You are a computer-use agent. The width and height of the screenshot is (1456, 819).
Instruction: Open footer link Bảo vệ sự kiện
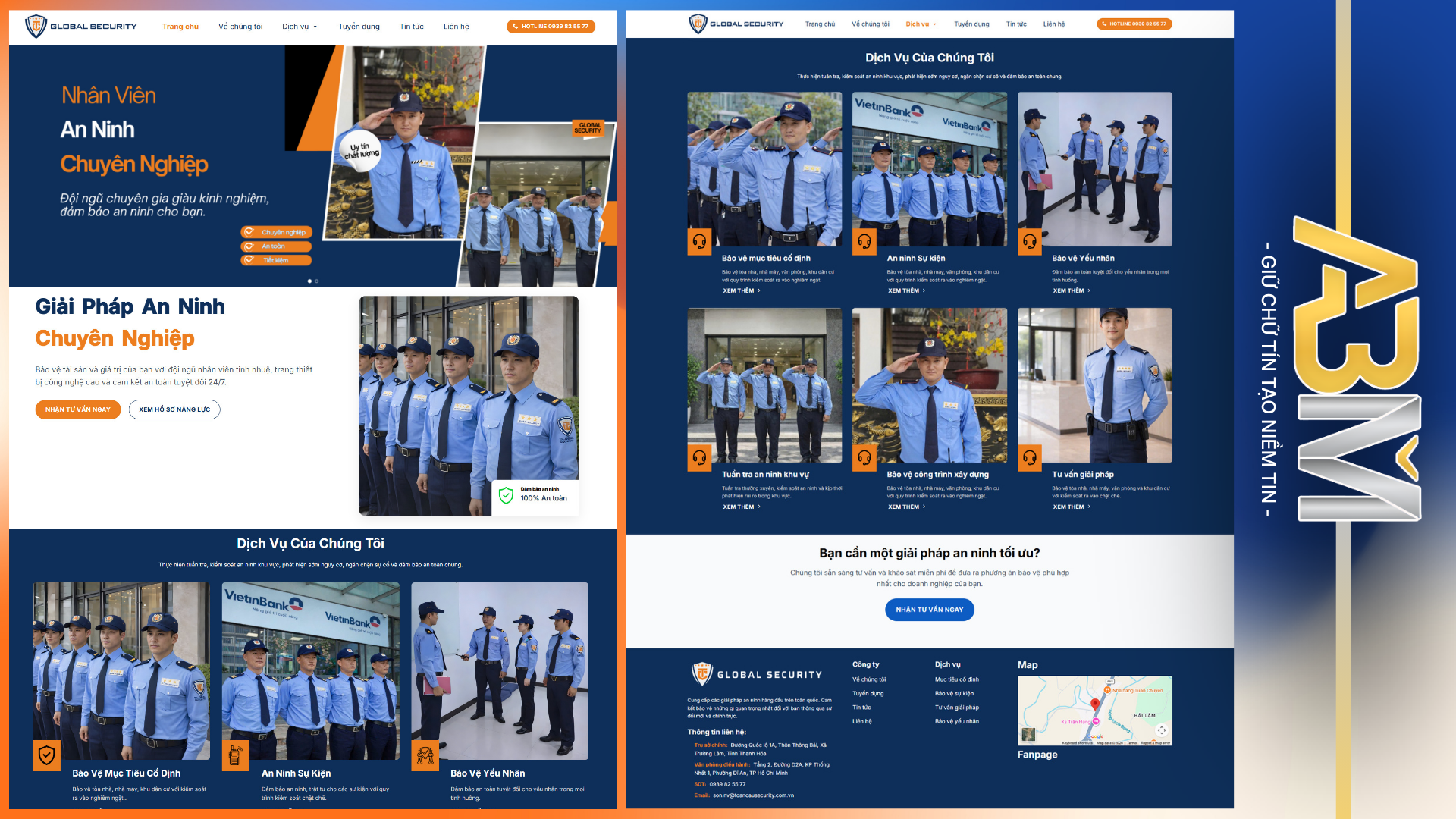click(955, 693)
